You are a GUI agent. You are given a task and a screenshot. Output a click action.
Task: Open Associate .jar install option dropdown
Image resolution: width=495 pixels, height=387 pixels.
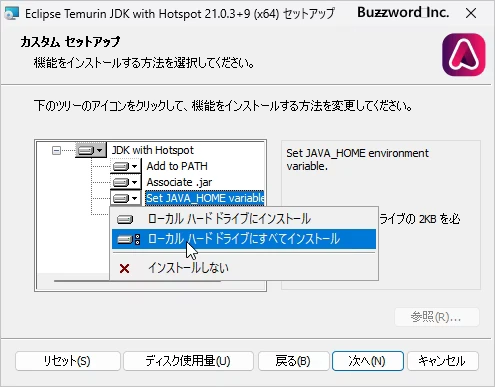126,182
